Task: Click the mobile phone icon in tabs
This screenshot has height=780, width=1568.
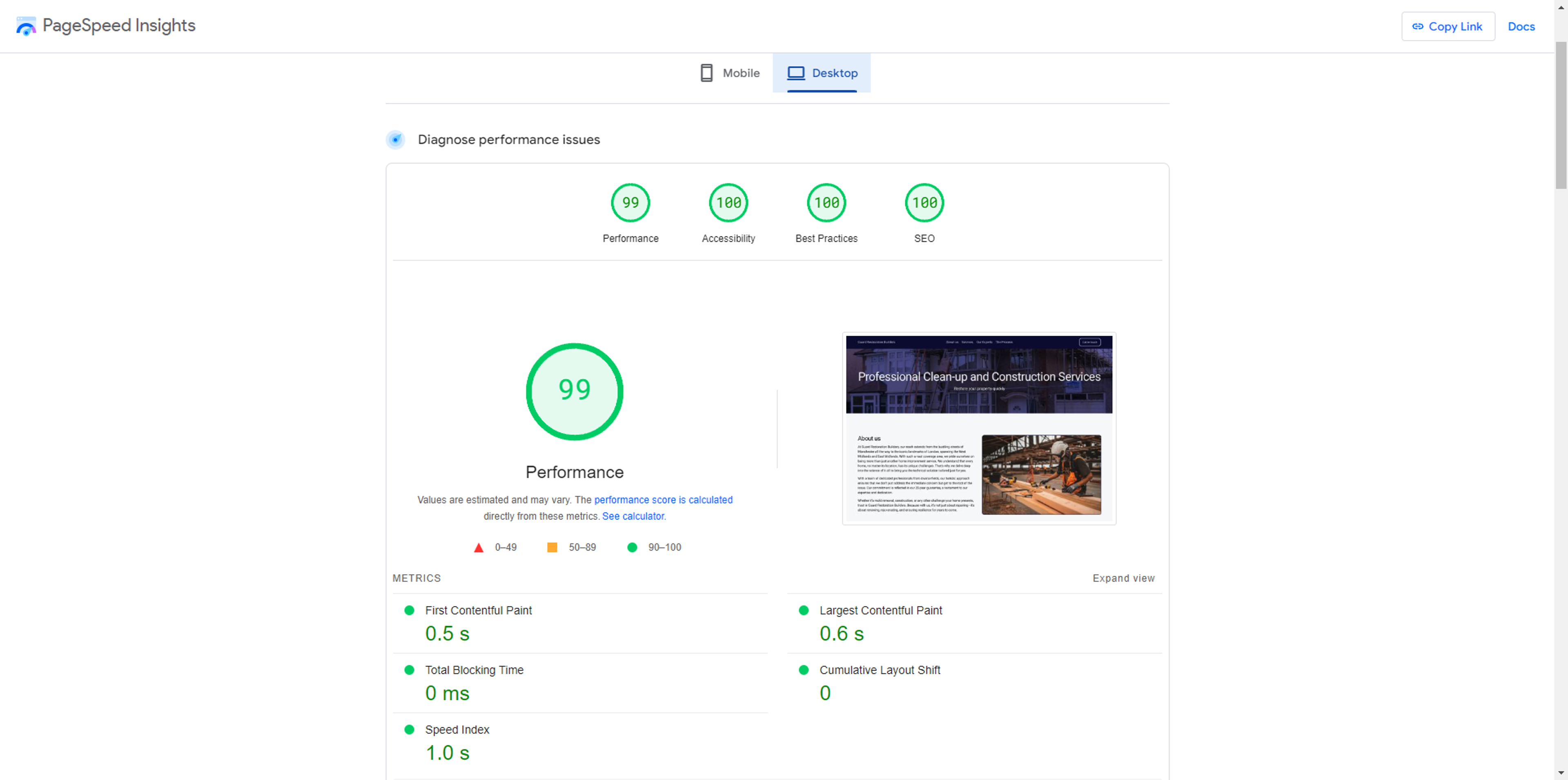Action: [706, 73]
